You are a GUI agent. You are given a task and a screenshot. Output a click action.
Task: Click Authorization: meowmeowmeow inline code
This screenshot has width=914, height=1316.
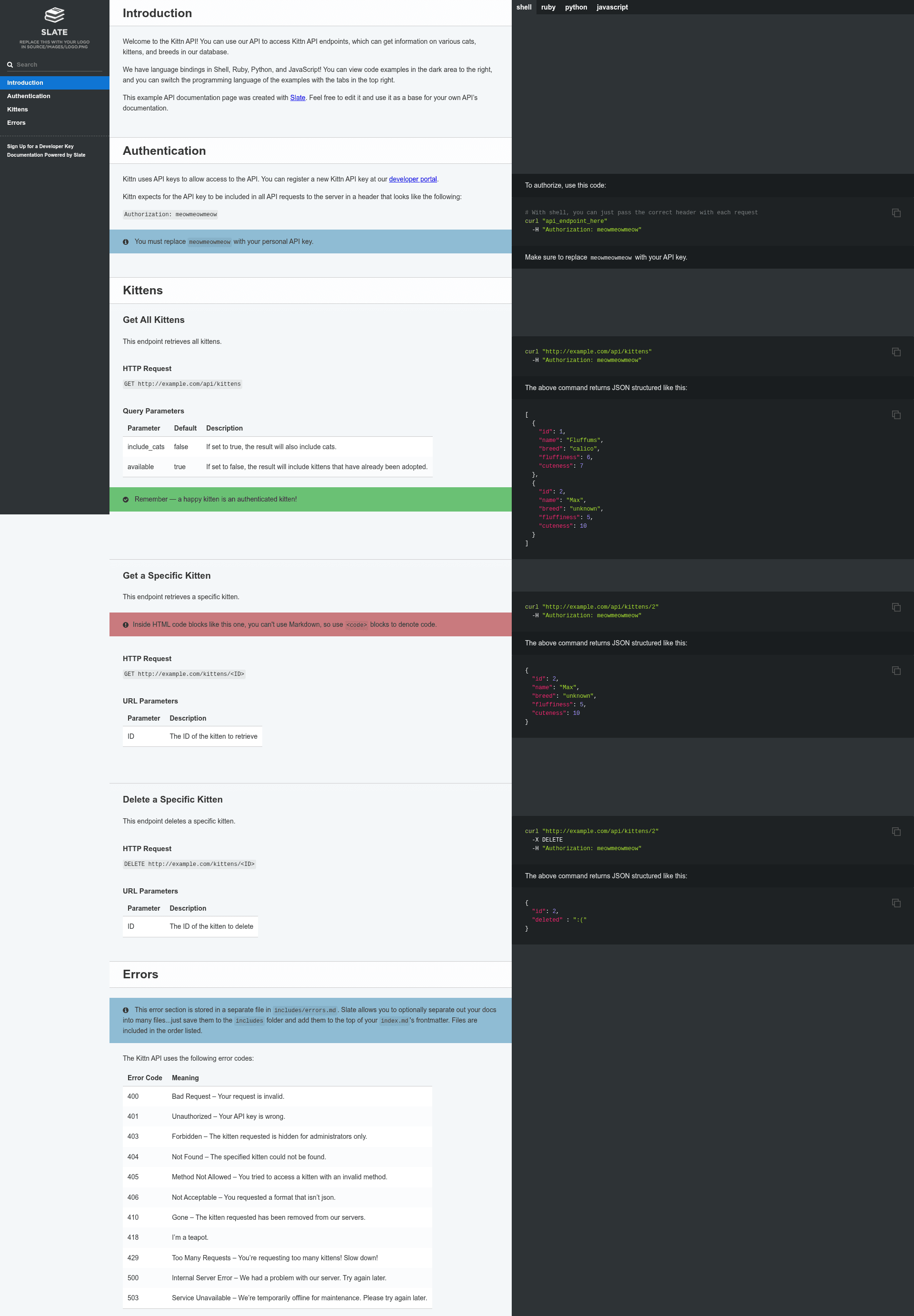click(x=170, y=215)
